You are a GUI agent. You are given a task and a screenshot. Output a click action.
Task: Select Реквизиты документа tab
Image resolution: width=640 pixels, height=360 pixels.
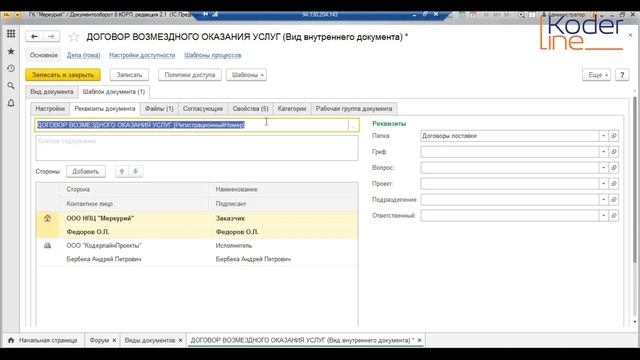pyautogui.click(x=105, y=109)
